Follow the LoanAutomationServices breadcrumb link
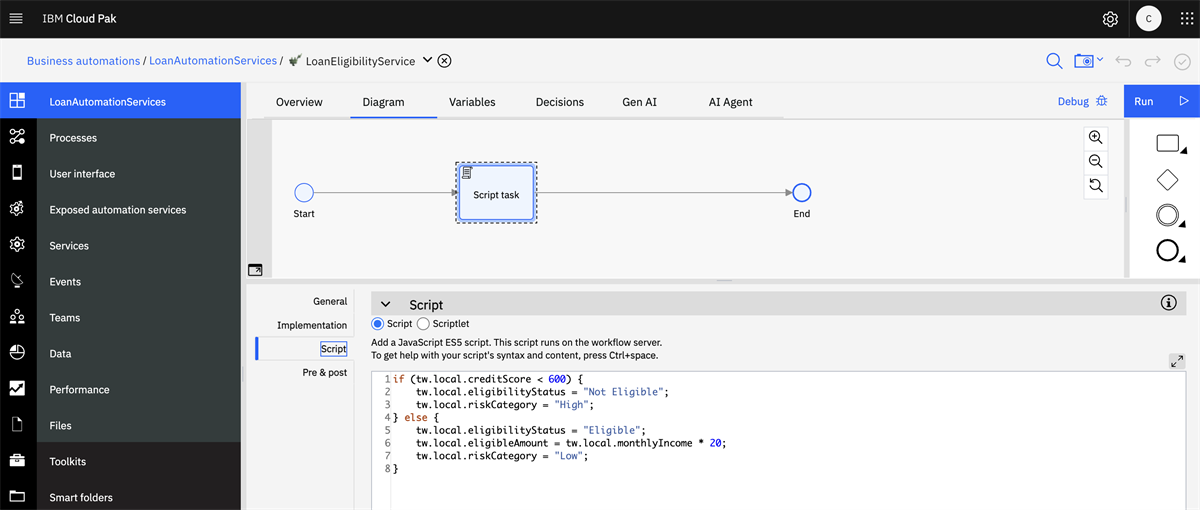This screenshot has width=1200, height=510. pos(213,61)
